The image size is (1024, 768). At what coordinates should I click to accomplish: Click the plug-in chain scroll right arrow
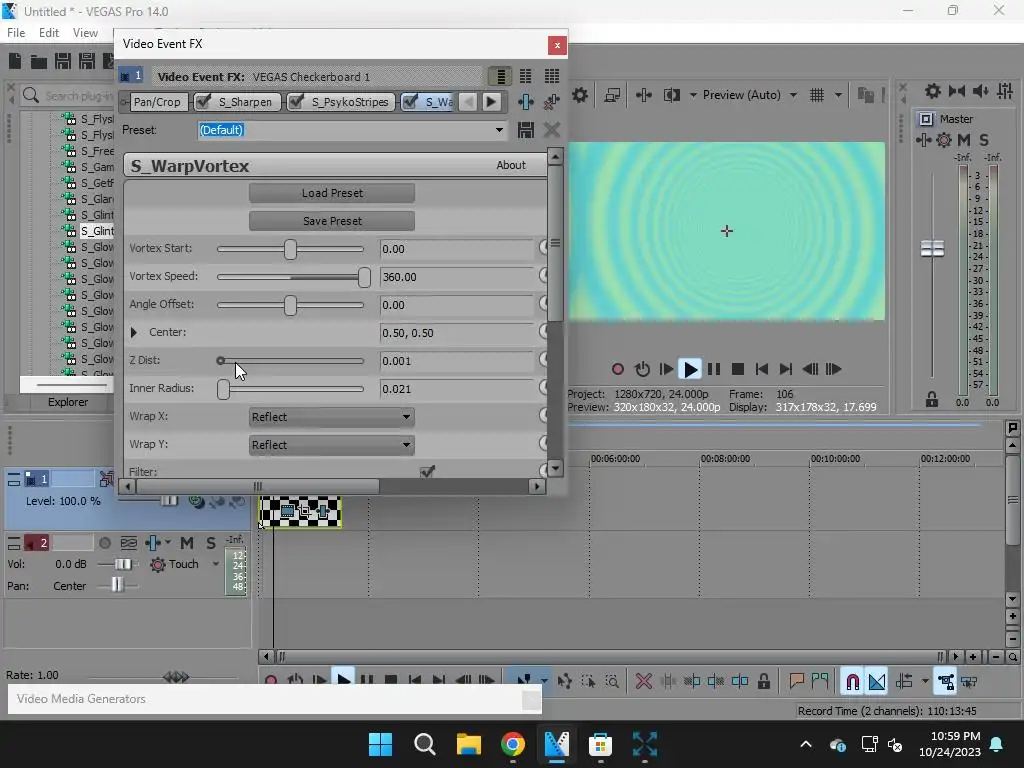click(x=491, y=102)
